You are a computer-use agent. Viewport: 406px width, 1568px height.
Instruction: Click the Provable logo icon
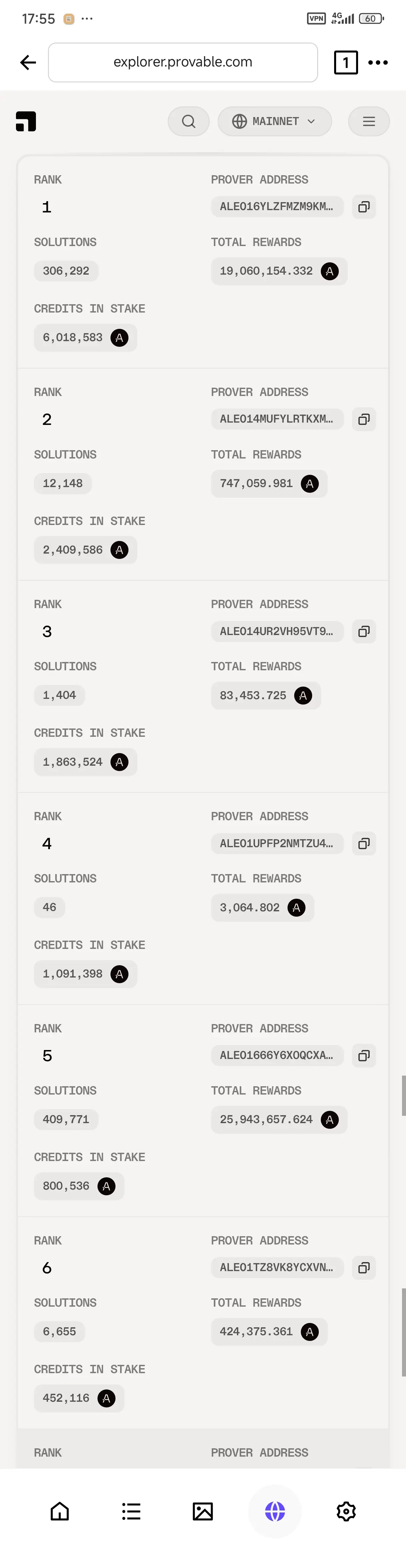click(26, 122)
